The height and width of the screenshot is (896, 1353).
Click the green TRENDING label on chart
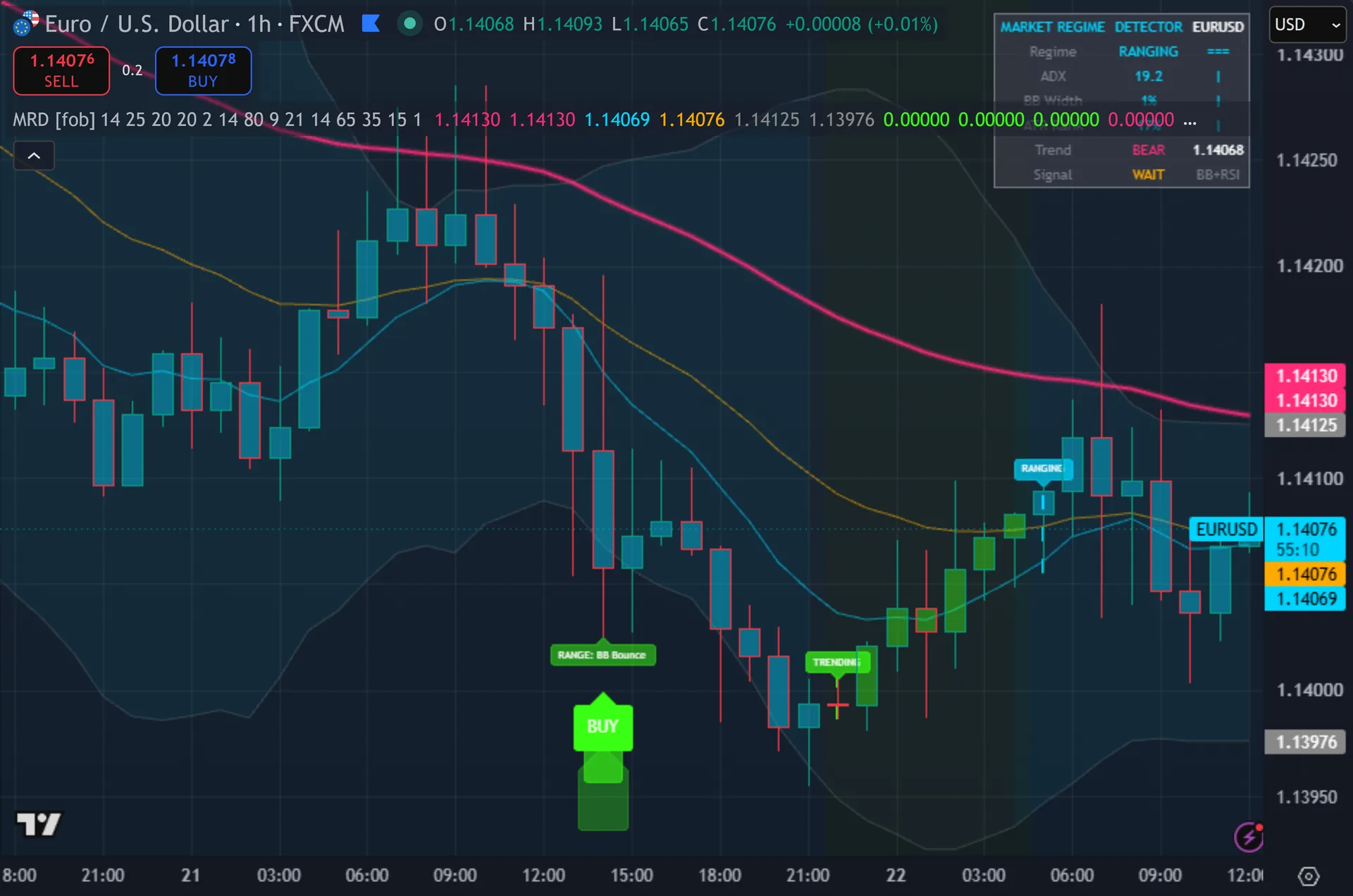[x=837, y=662]
